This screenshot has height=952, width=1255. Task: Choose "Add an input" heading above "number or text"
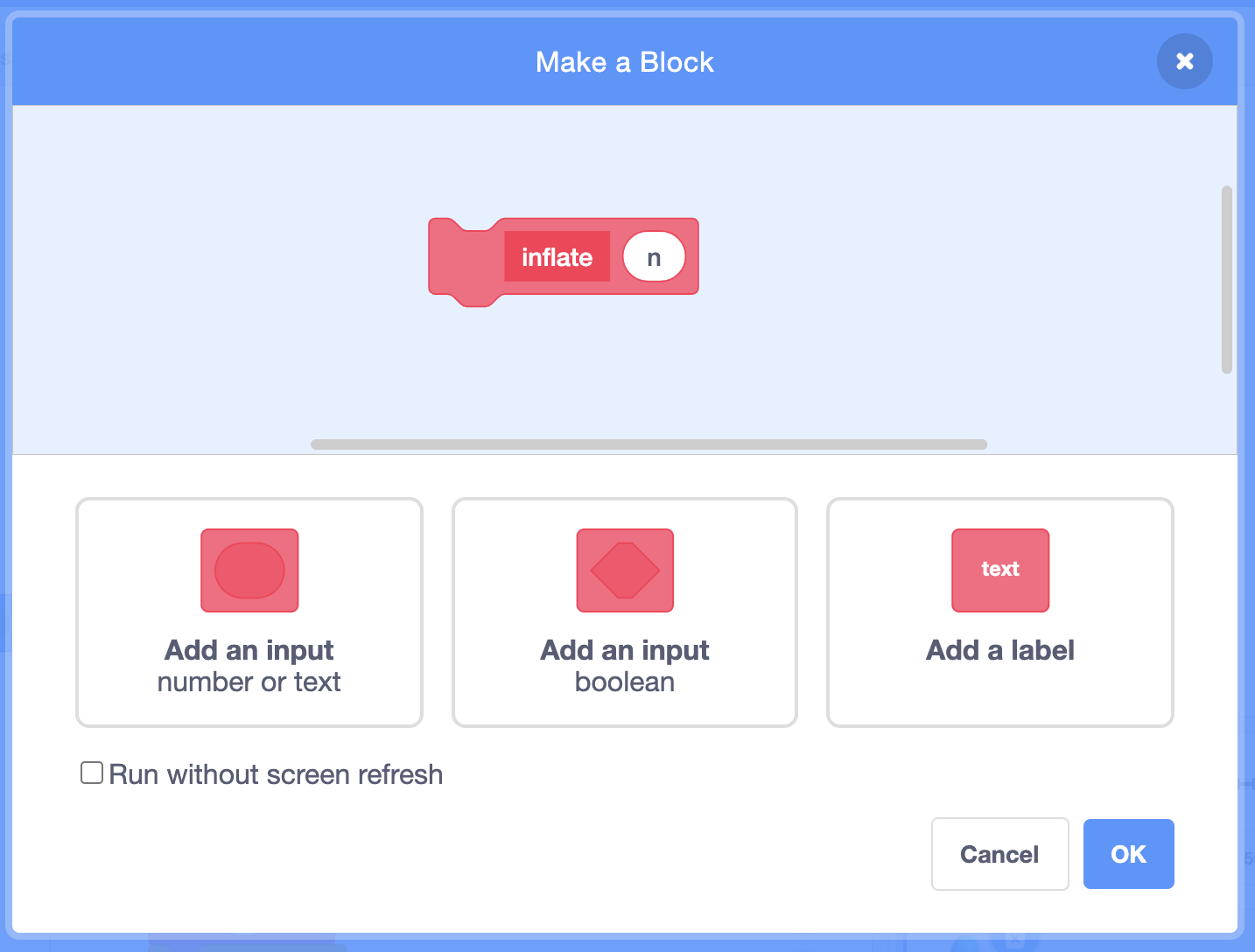point(249,650)
